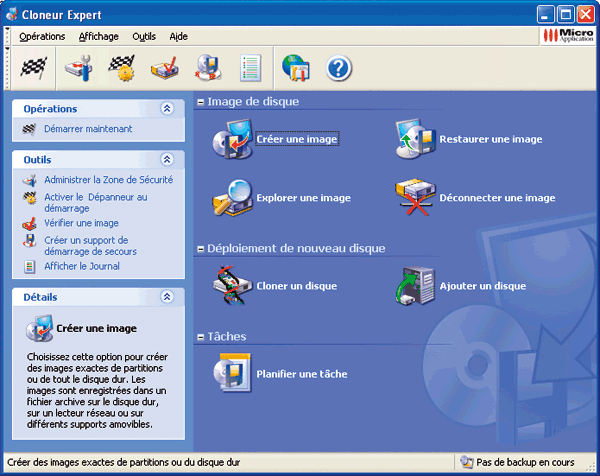This screenshot has width=600, height=476.
Task: Click the globe icon in the toolbar
Action: 295,68
